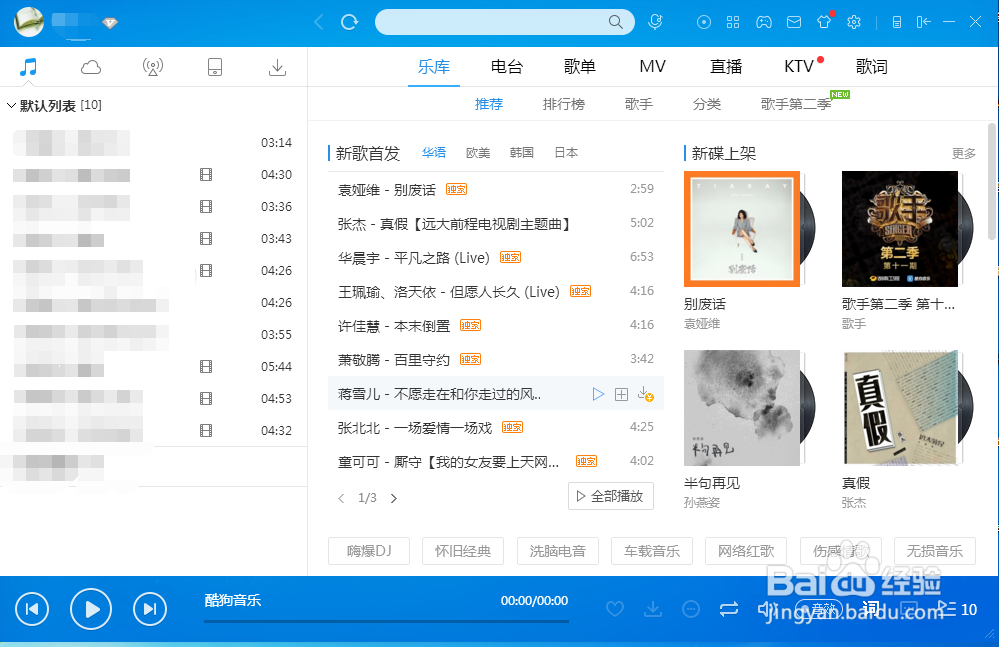Viewport: 999px width, 647px height.
Task: Open the listen-and-identify song microphone icon
Action: coord(655,22)
